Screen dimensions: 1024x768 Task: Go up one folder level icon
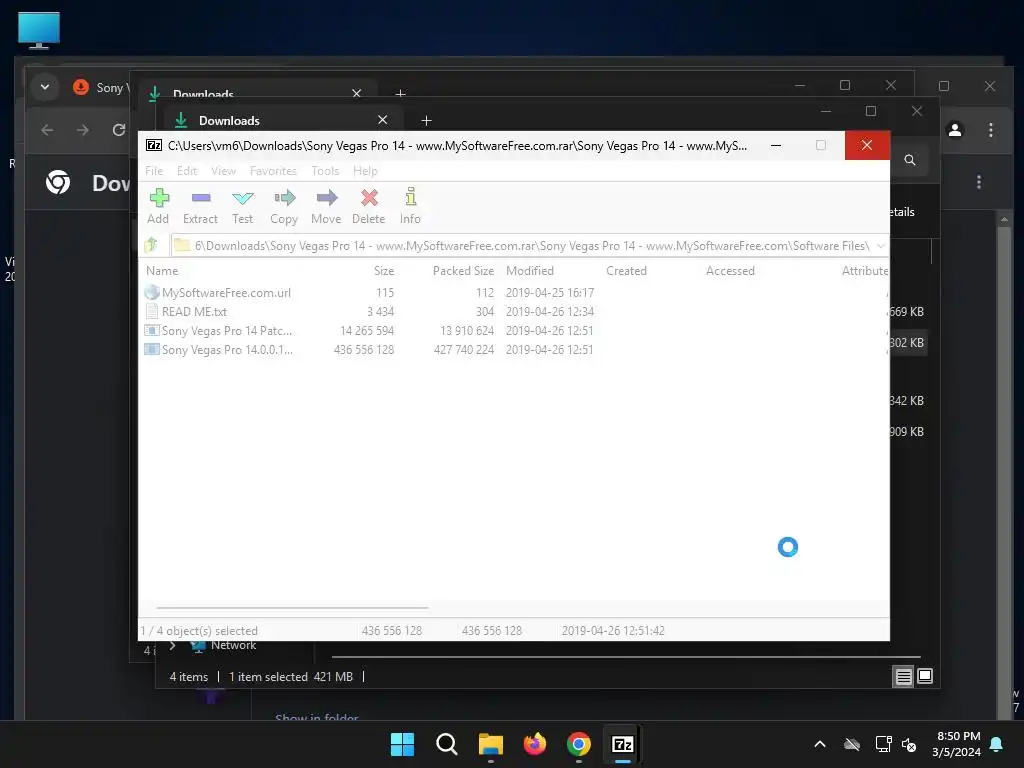pos(152,245)
